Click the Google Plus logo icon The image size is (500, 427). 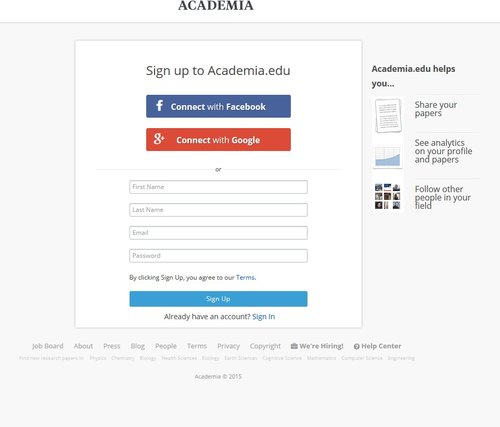159,139
